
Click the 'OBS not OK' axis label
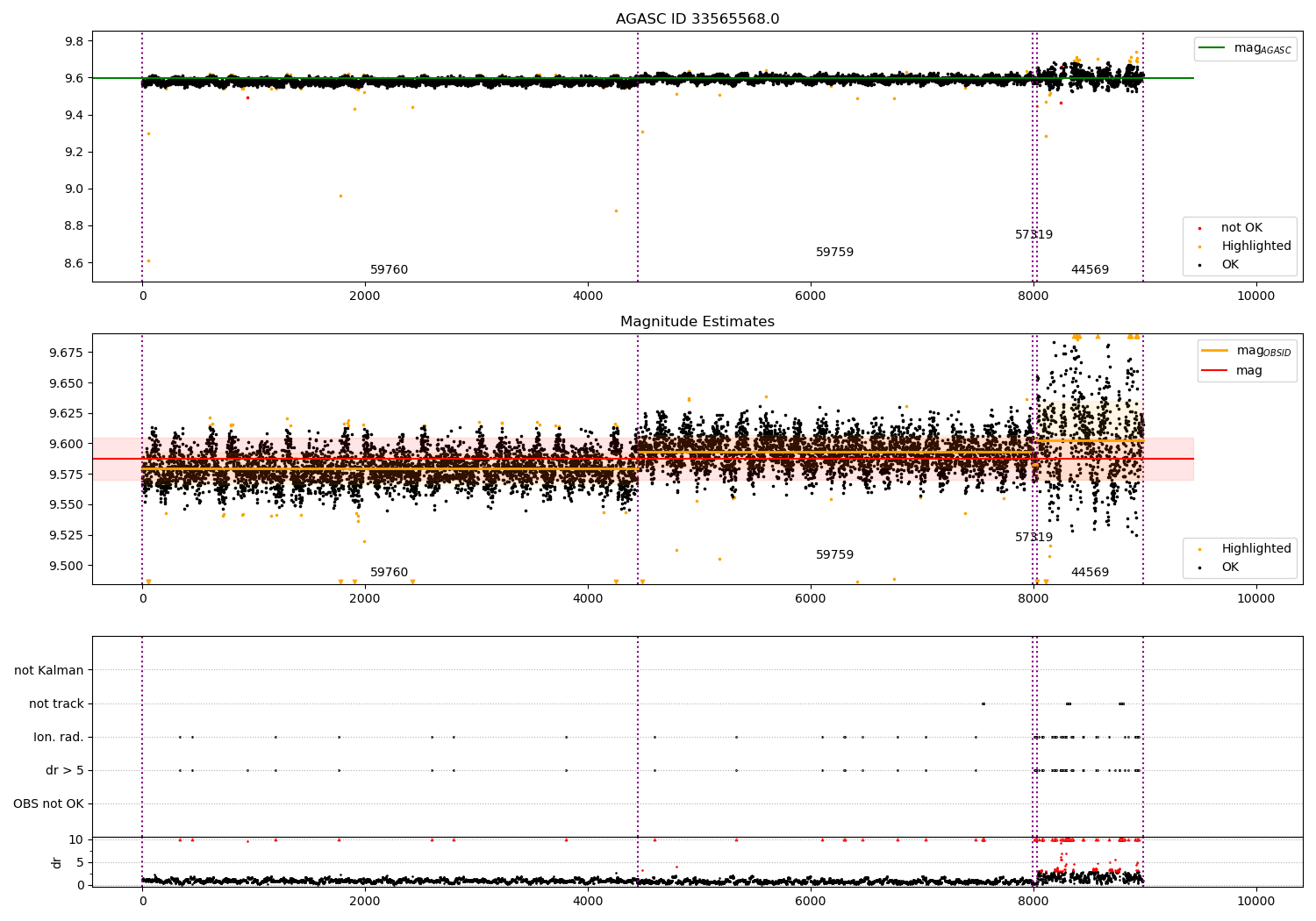[x=48, y=804]
